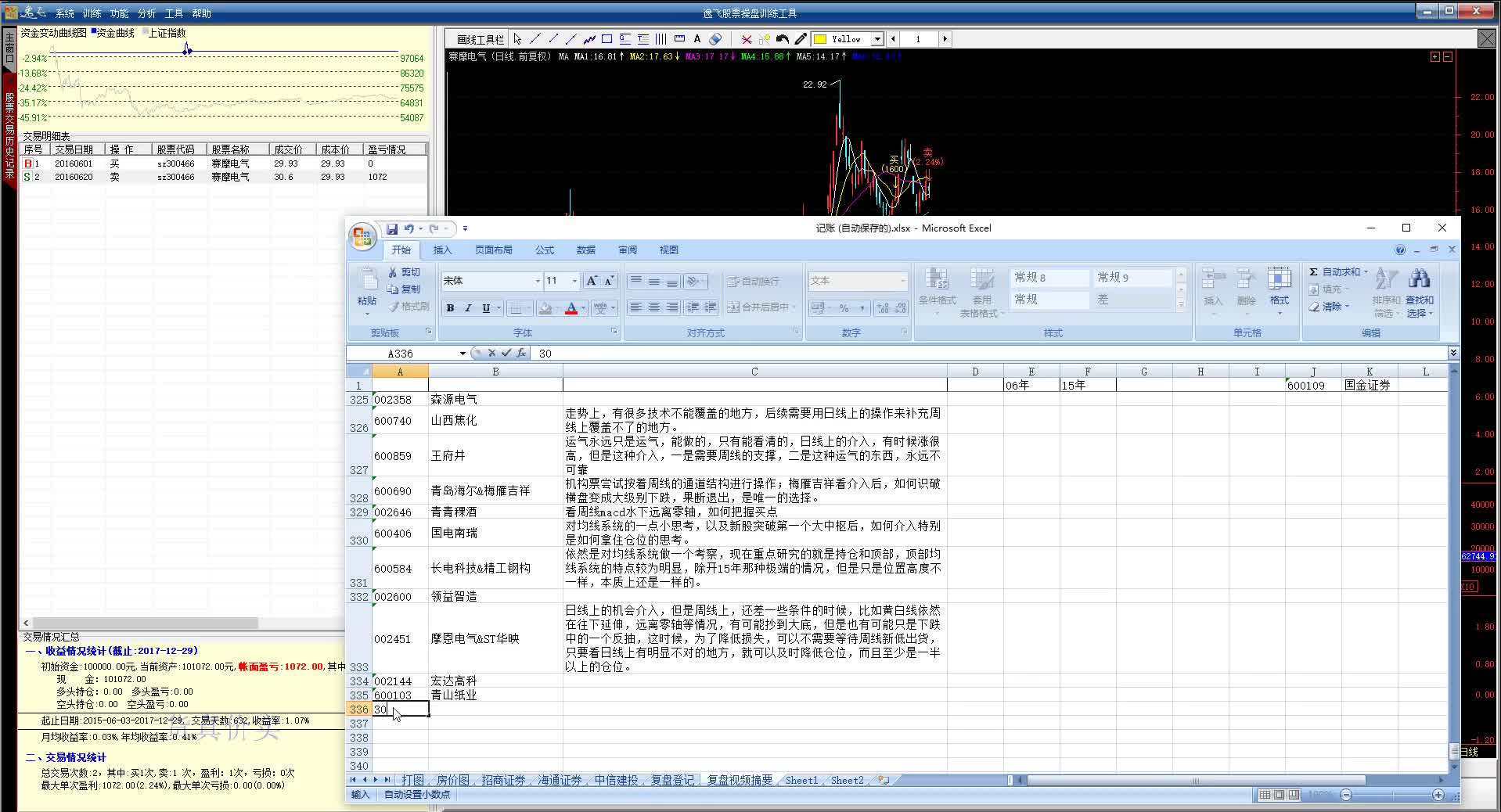Open the font size 11 dropdown
Image resolution: width=1501 pixels, height=812 pixels.
(x=574, y=281)
